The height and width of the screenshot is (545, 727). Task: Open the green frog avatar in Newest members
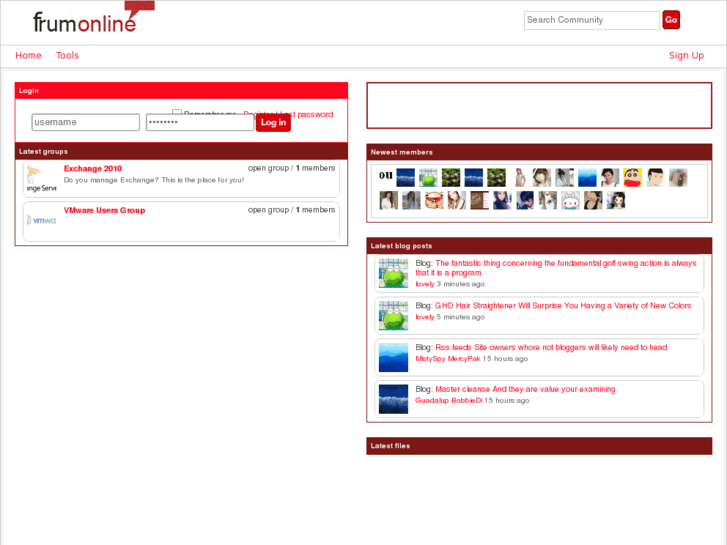coord(428,178)
